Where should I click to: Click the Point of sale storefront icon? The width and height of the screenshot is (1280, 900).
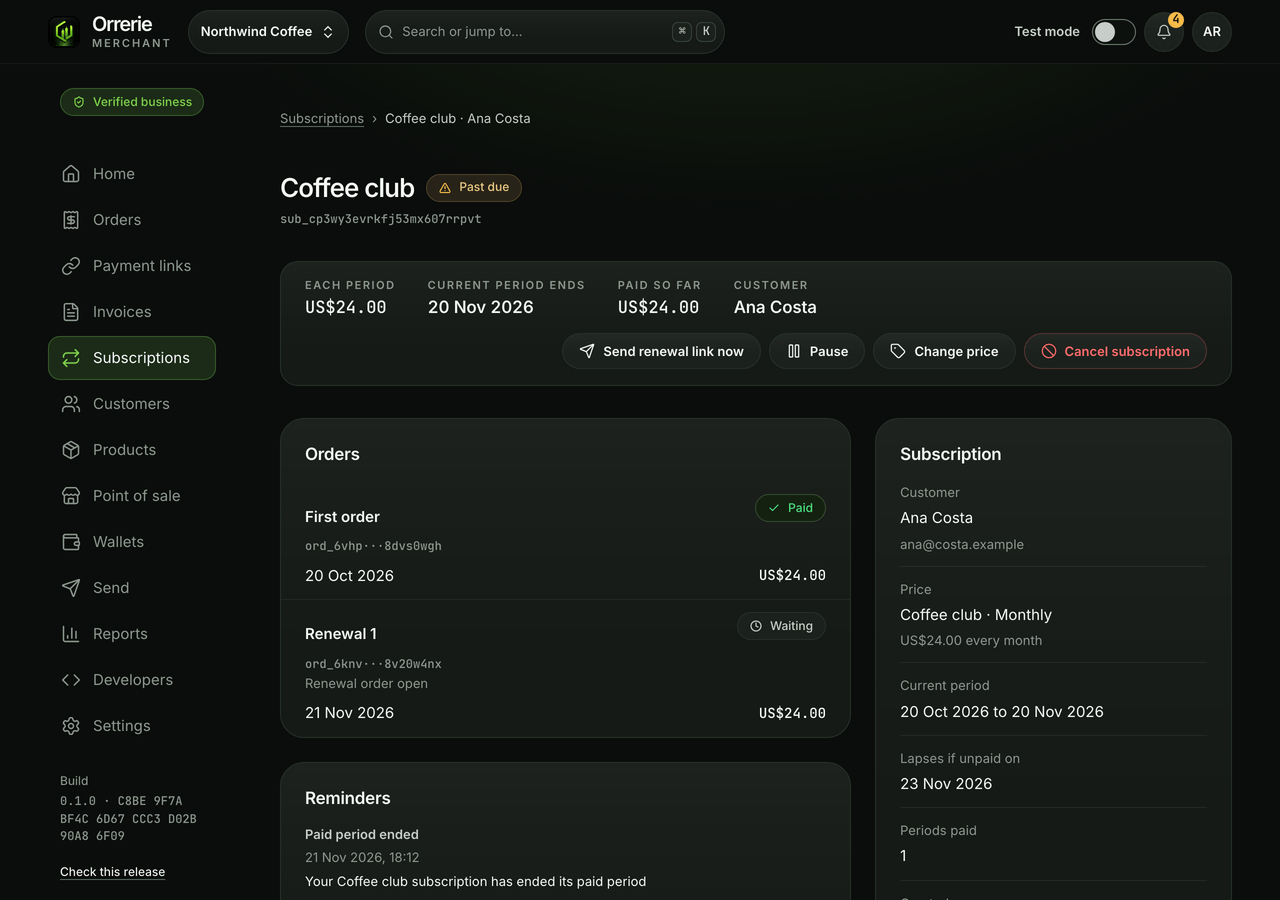(x=71, y=496)
